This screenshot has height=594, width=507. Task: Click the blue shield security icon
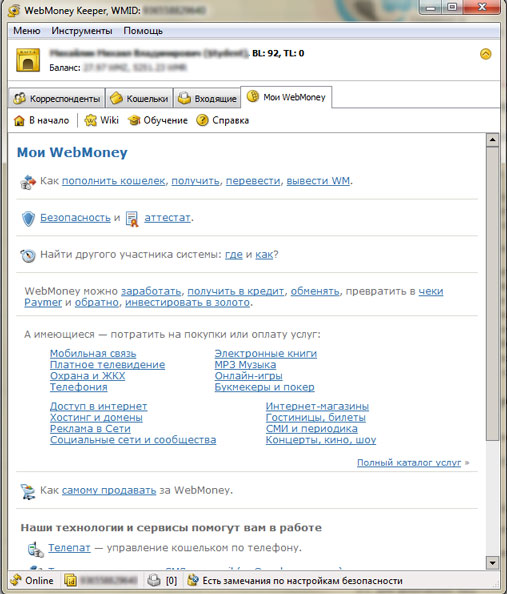tap(28, 219)
